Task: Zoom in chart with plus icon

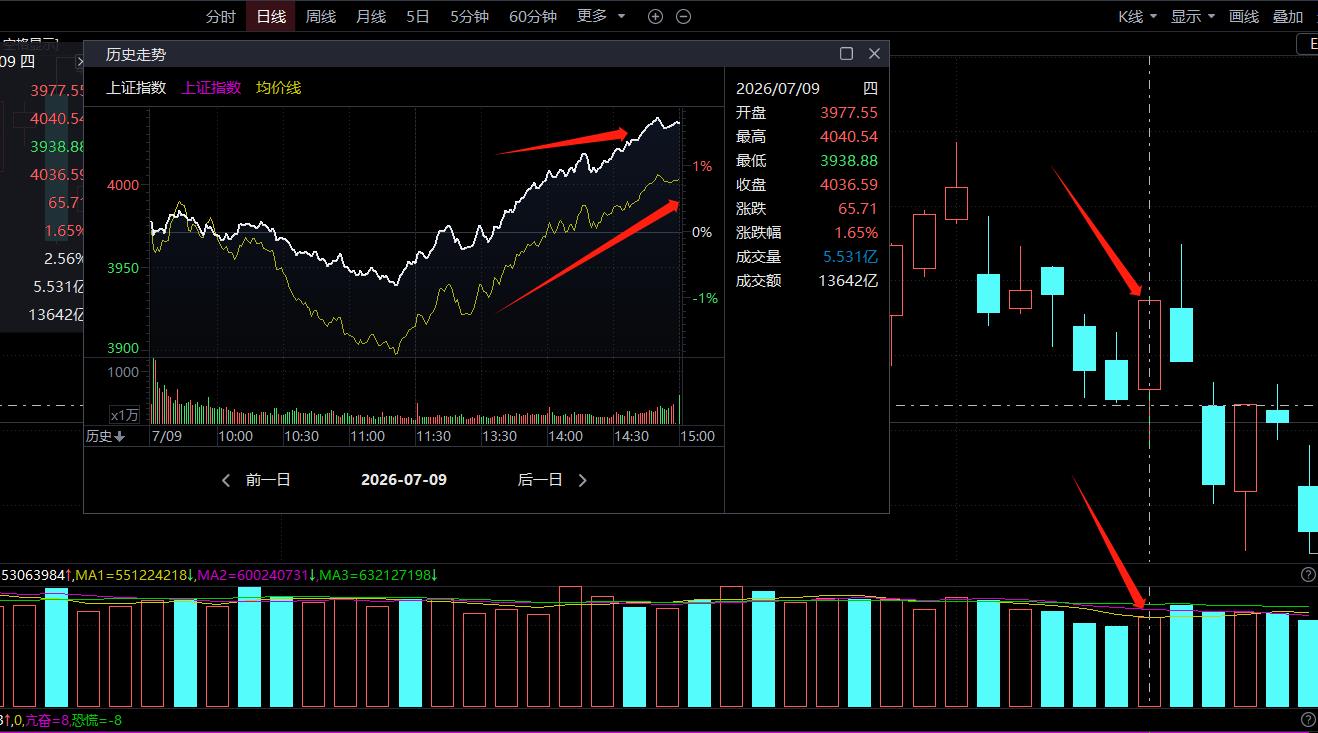Action: (655, 16)
